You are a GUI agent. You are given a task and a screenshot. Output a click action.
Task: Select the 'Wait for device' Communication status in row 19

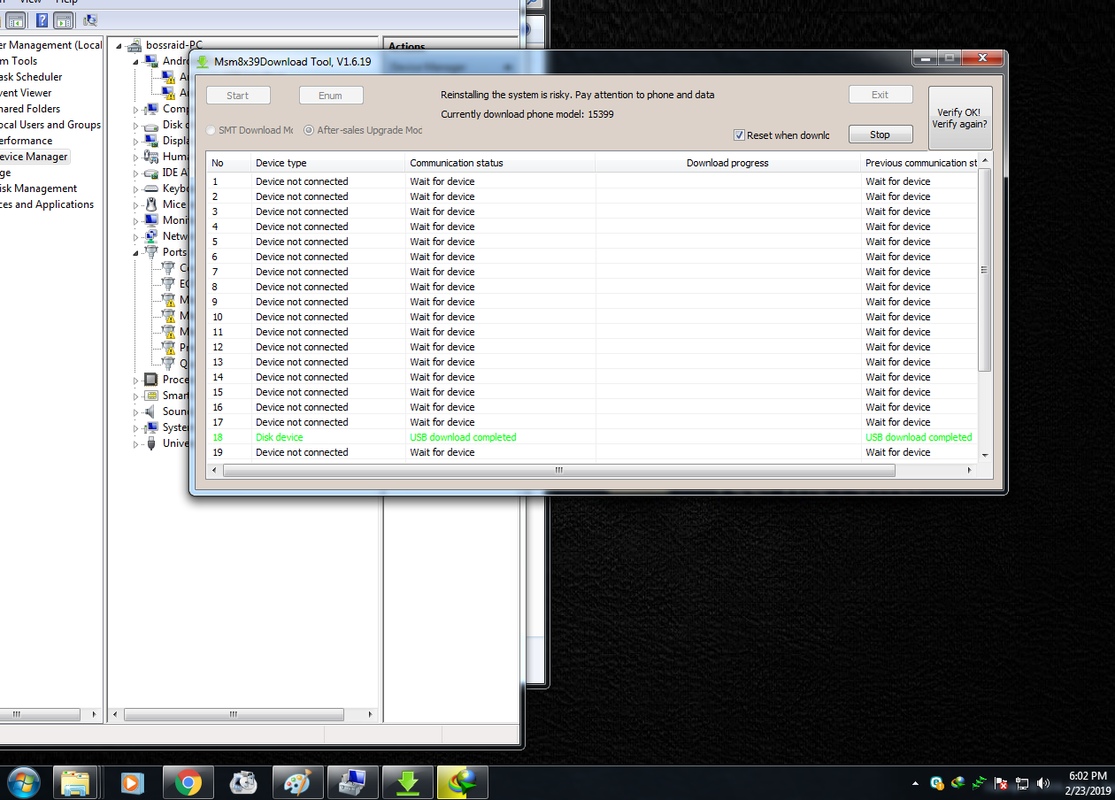point(442,452)
